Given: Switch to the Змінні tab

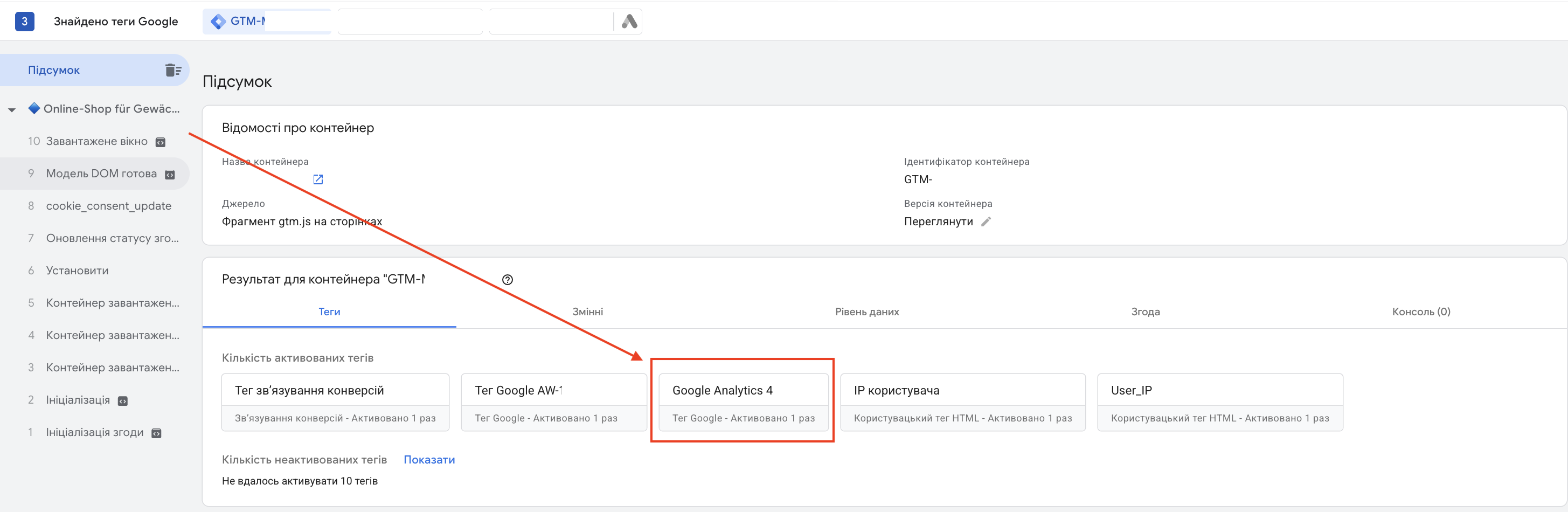Looking at the screenshot, I should point(587,312).
